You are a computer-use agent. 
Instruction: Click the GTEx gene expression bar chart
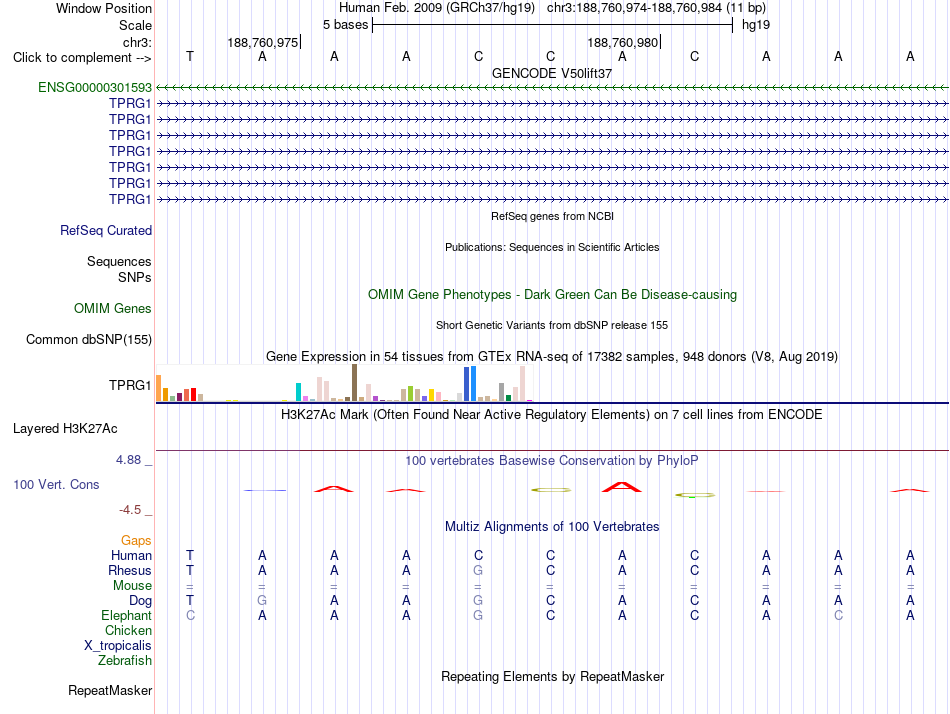(344, 383)
